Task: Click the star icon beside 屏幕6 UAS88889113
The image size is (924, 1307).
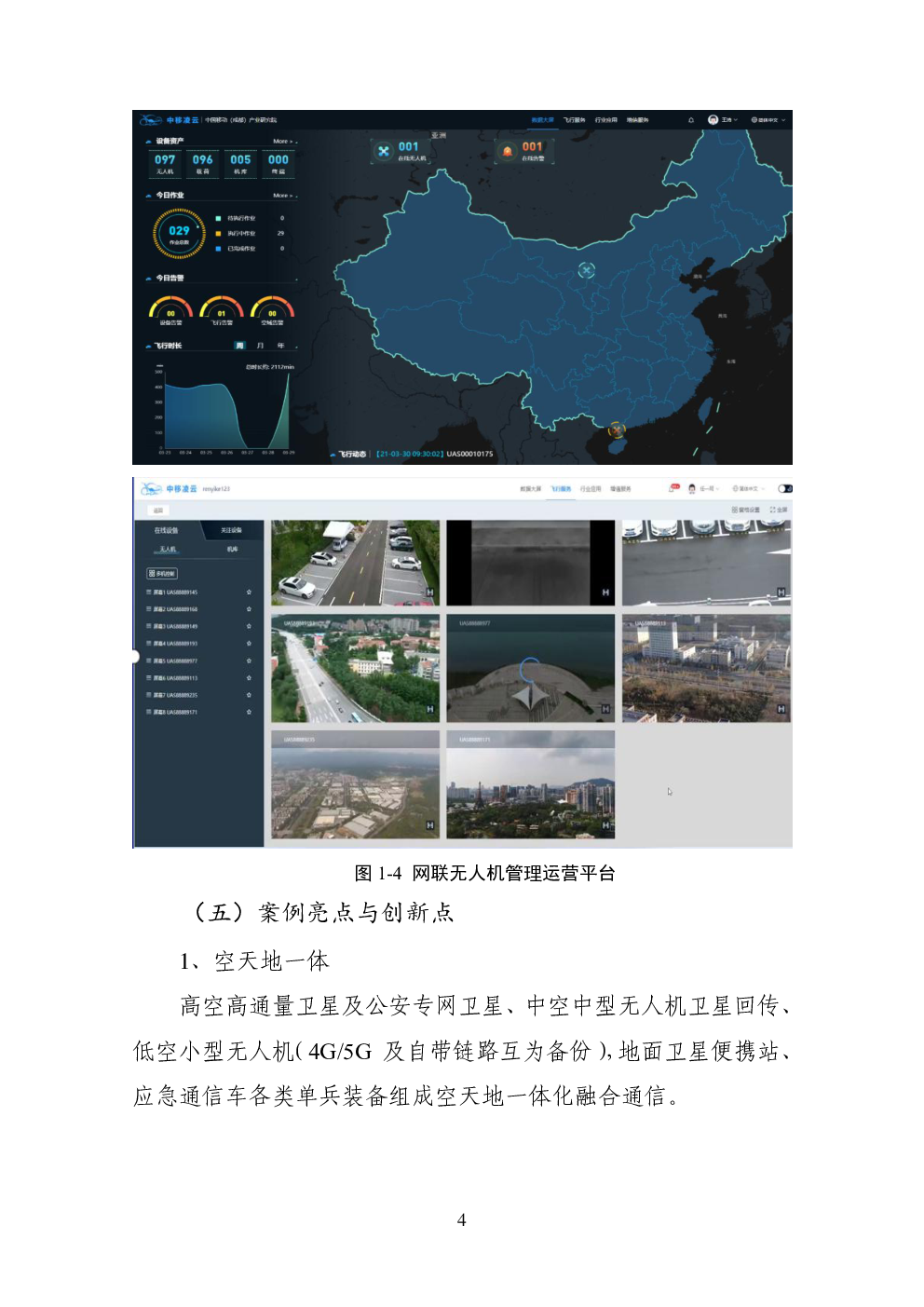Action: [249, 678]
